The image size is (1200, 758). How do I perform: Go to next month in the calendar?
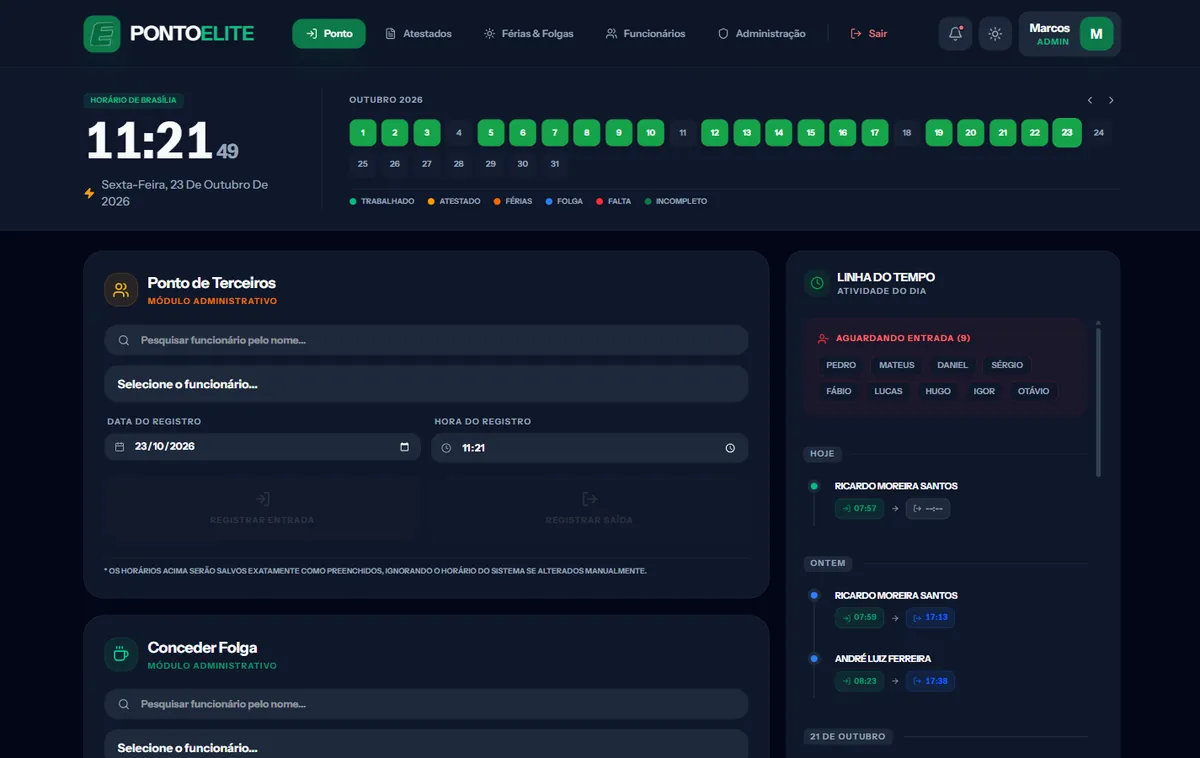(x=1111, y=100)
